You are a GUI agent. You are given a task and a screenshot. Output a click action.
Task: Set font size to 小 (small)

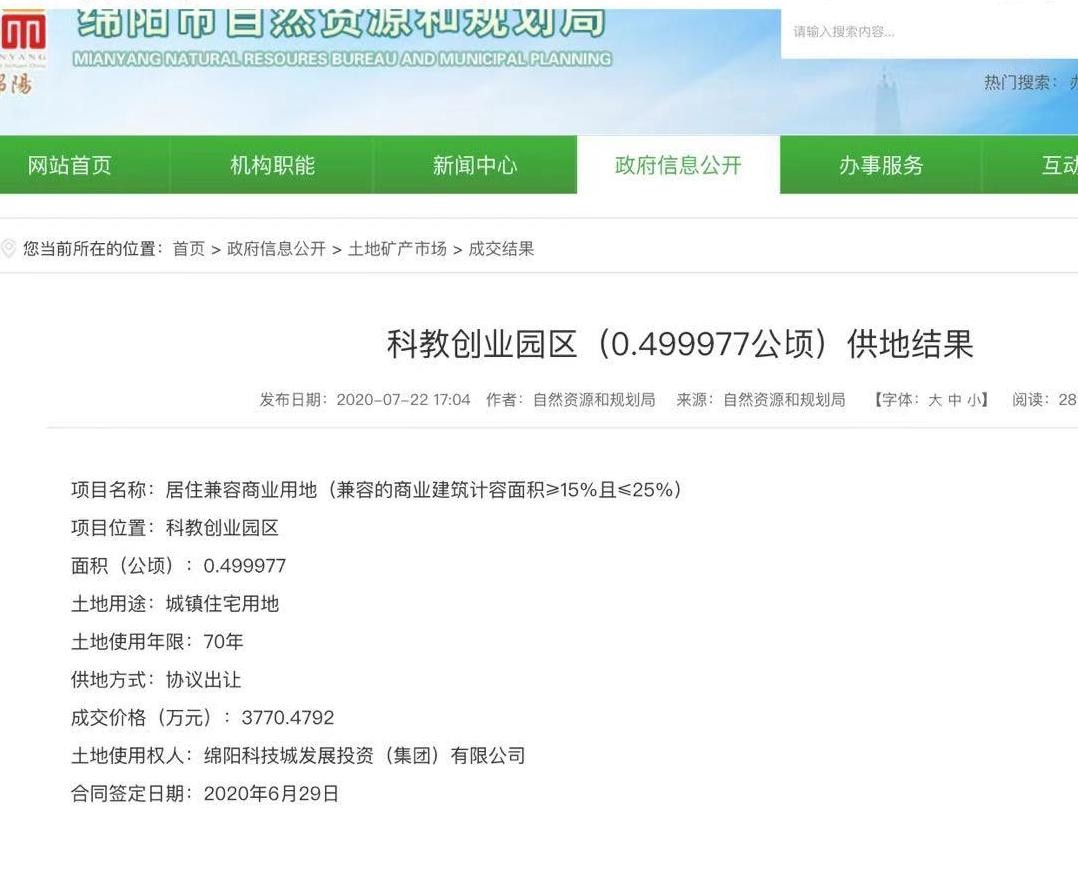[x=974, y=400]
